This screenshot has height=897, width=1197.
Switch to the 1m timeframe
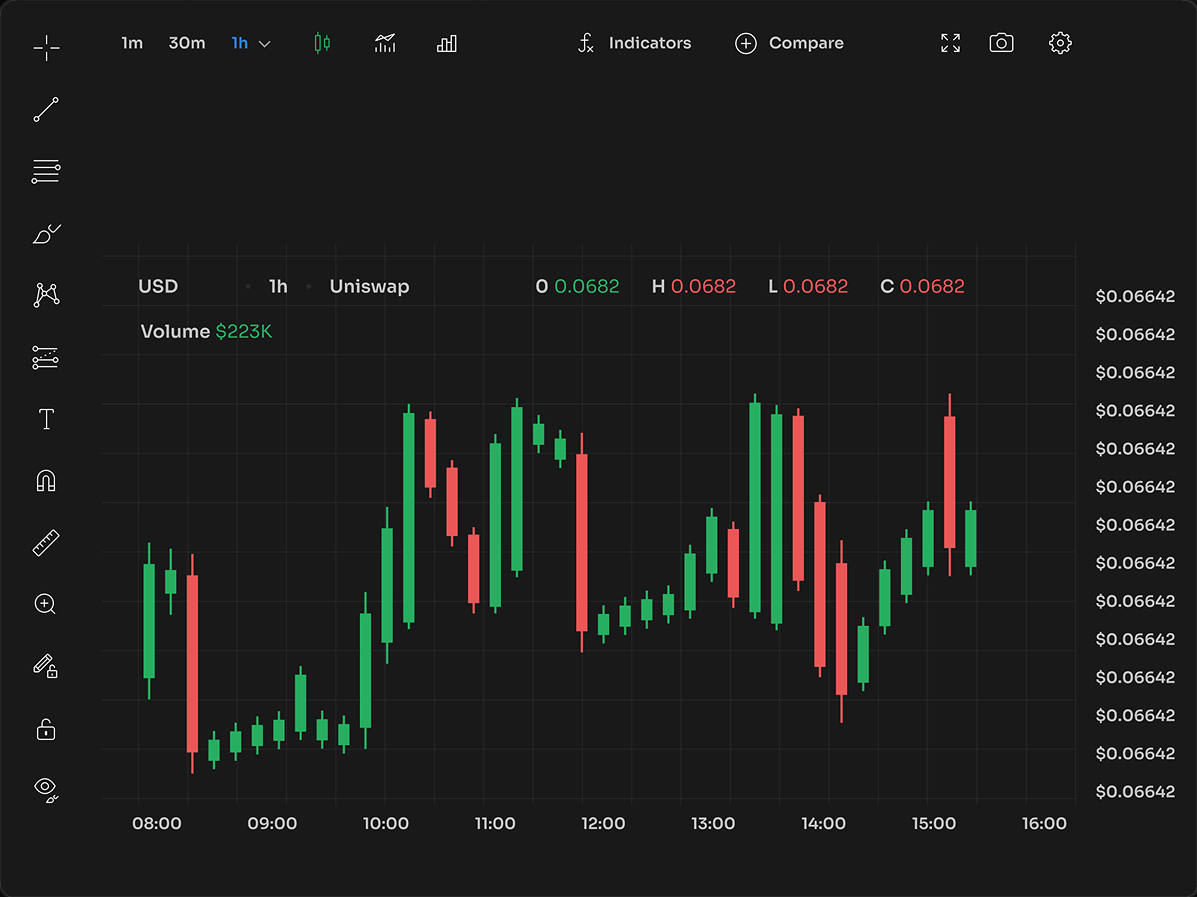(x=132, y=43)
